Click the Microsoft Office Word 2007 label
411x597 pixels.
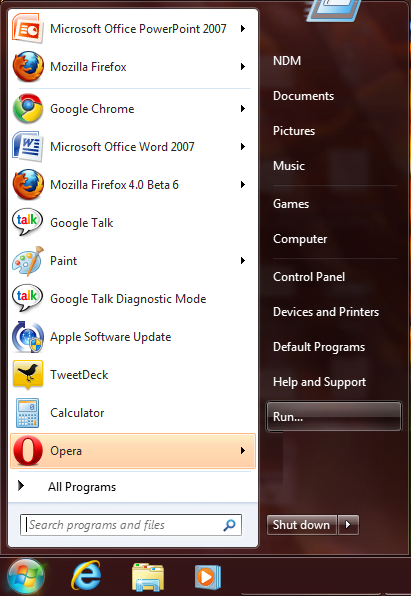click(x=122, y=147)
